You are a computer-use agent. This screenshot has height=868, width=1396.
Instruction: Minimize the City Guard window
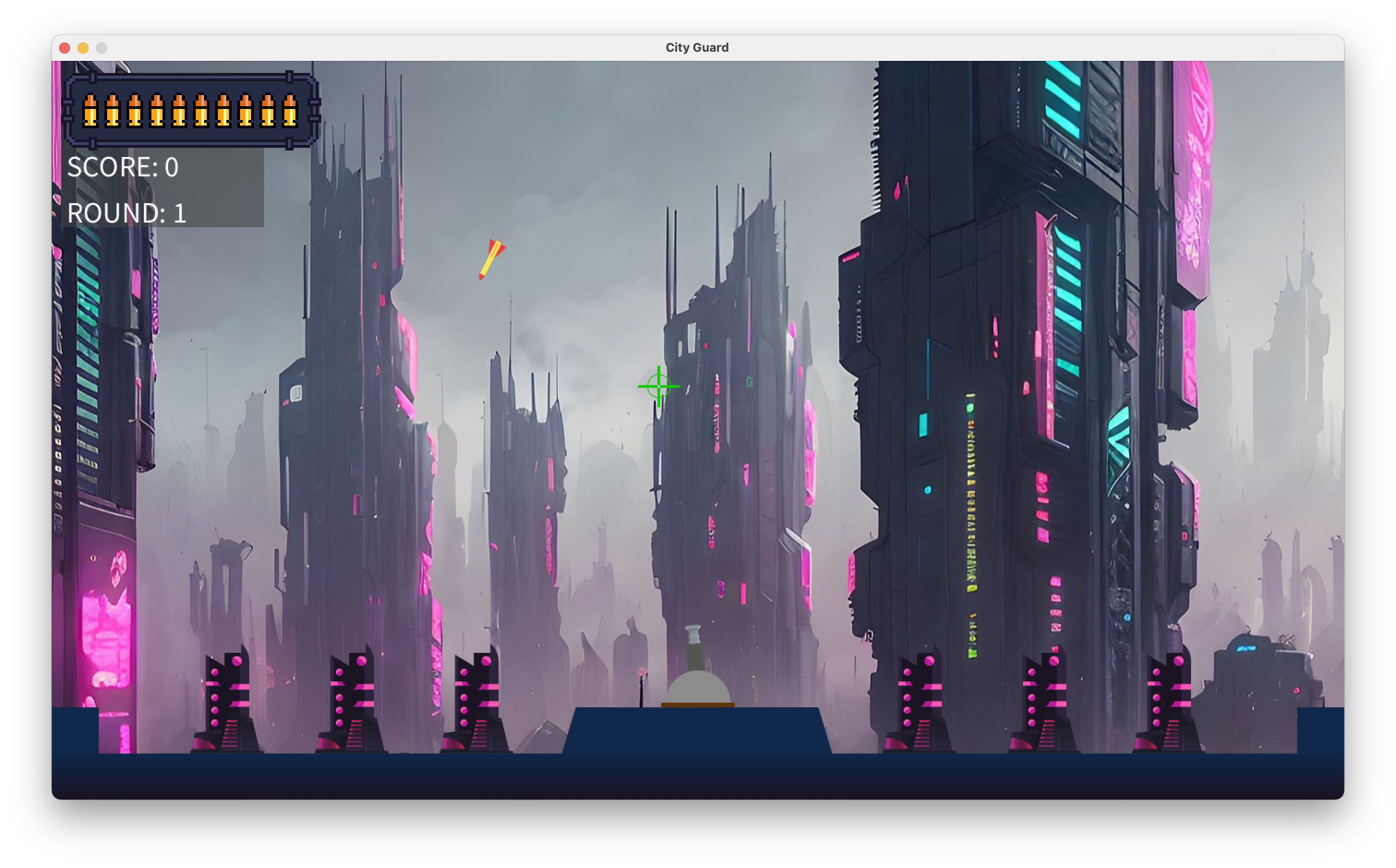click(83, 48)
